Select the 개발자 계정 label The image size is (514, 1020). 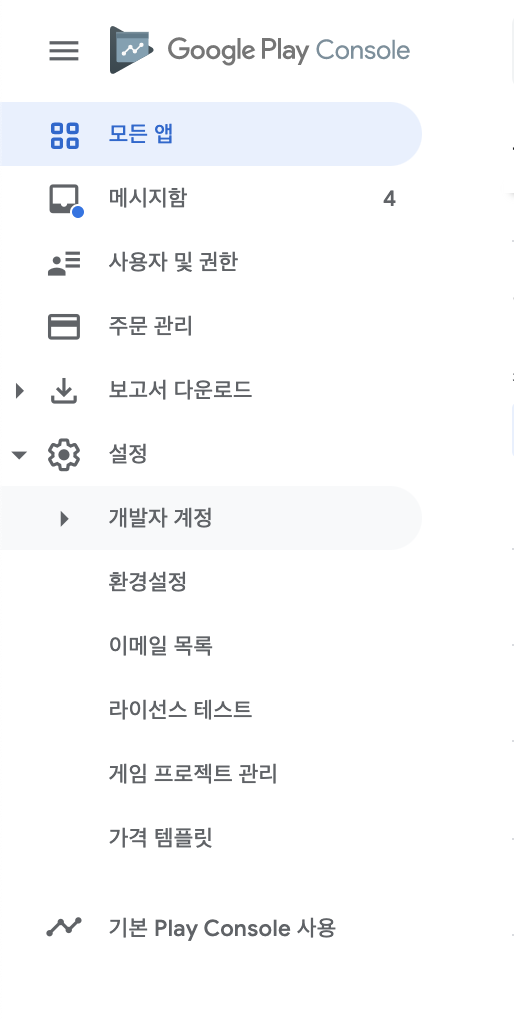point(161,518)
